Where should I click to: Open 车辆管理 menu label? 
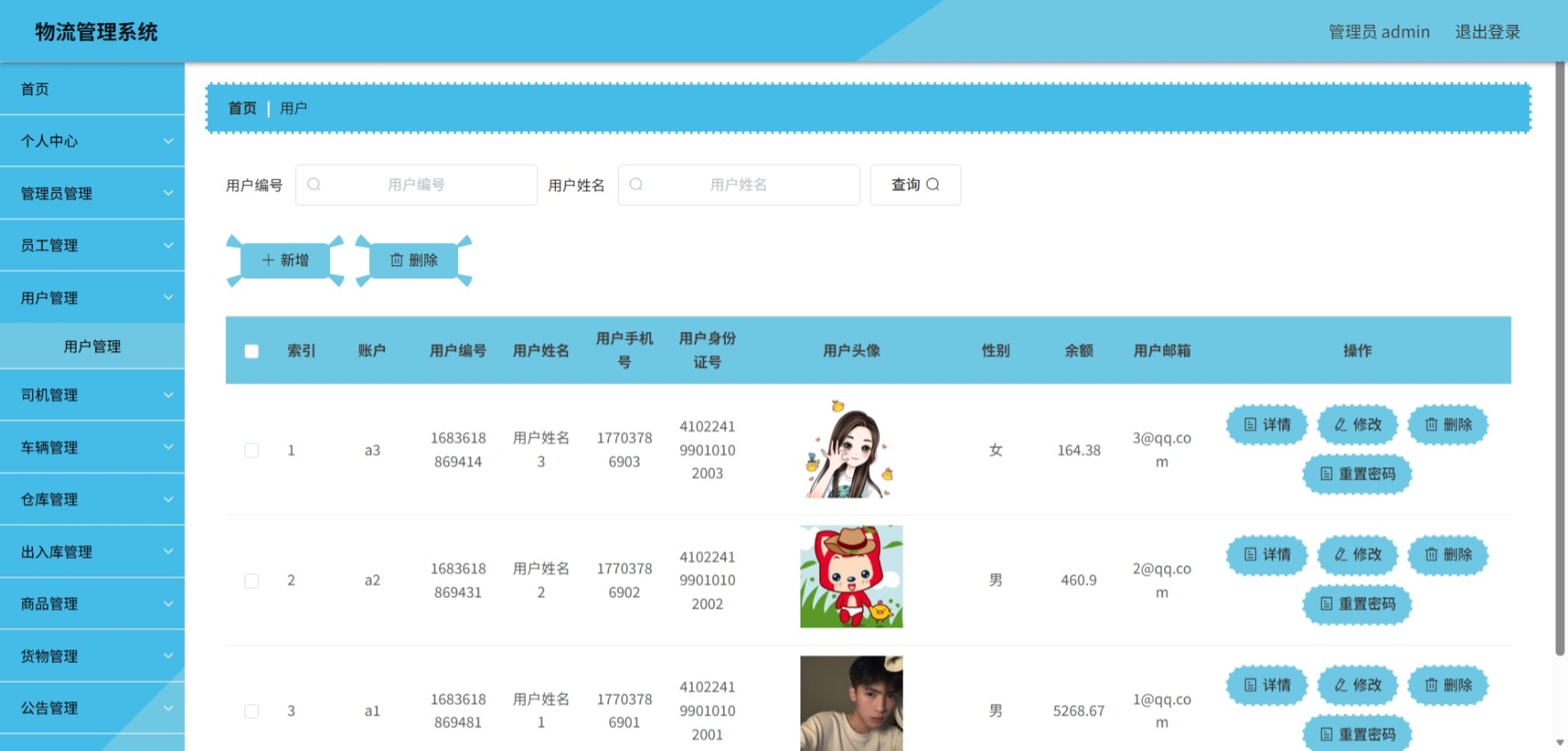coord(50,447)
